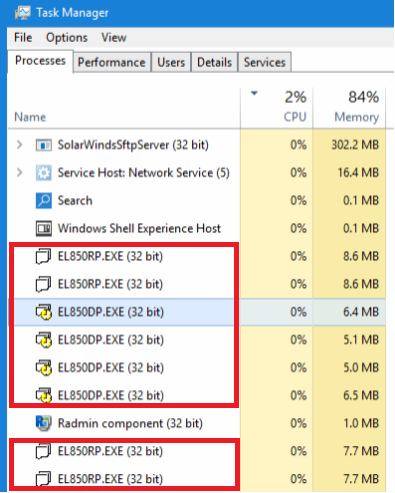Switch to the Performance tab
The height and width of the screenshot is (493, 395).
112,62
